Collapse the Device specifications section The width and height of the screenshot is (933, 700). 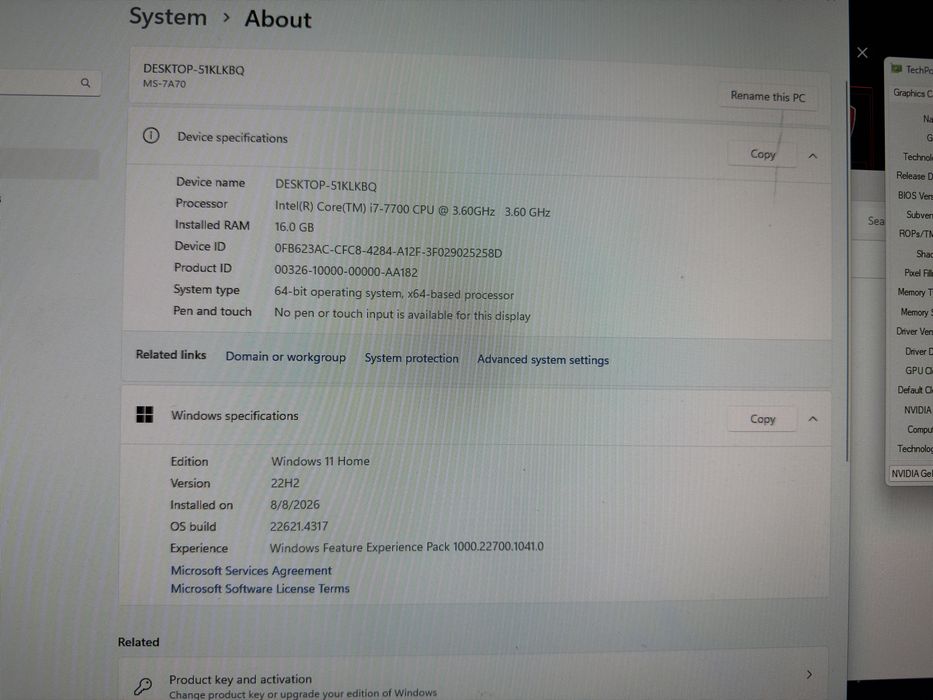pyautogui.click(x=813, y=156)
